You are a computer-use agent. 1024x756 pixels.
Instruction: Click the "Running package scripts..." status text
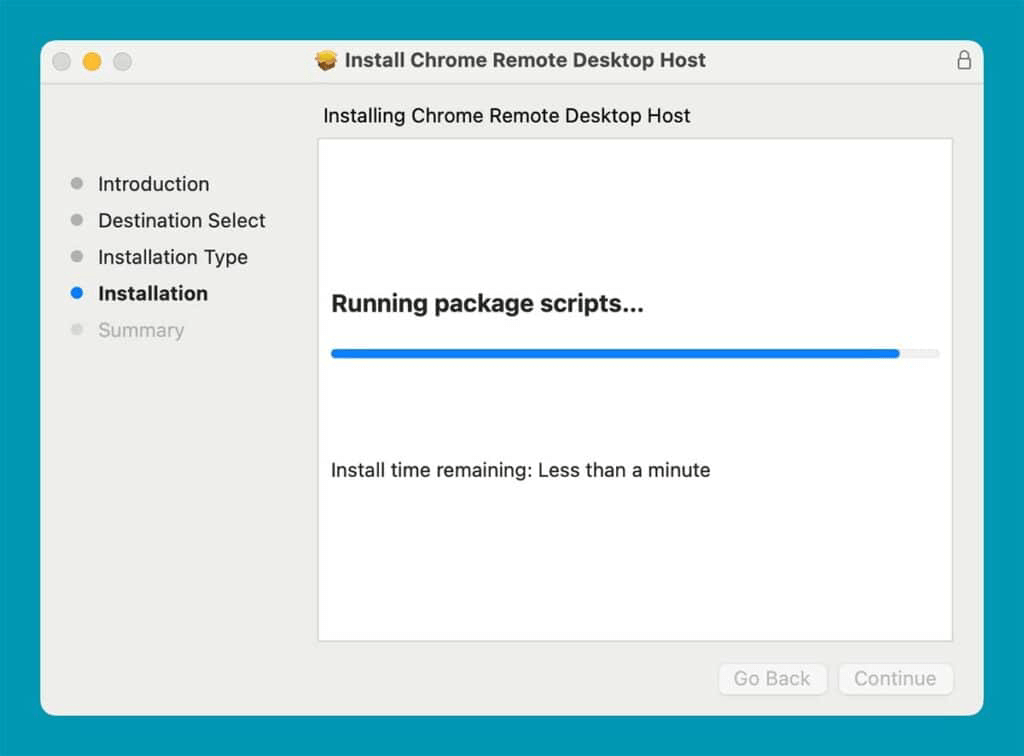487,304
